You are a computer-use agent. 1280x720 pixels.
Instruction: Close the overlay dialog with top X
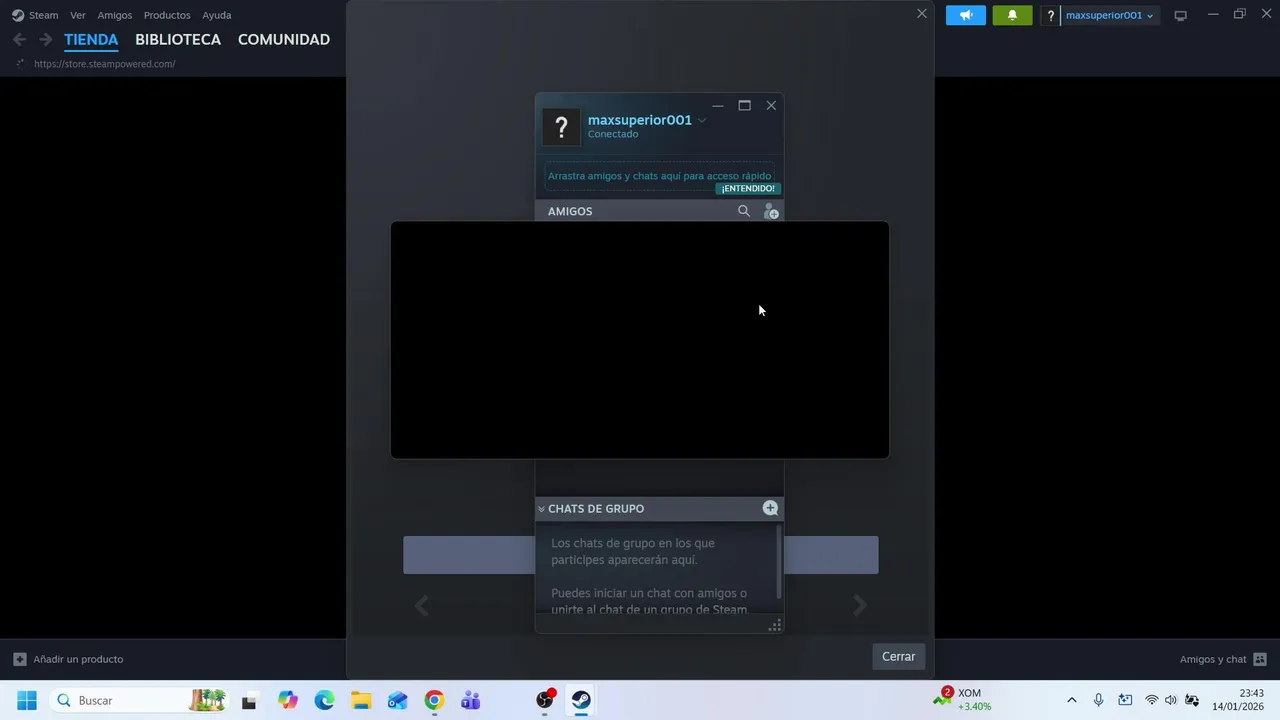point(922,13)
